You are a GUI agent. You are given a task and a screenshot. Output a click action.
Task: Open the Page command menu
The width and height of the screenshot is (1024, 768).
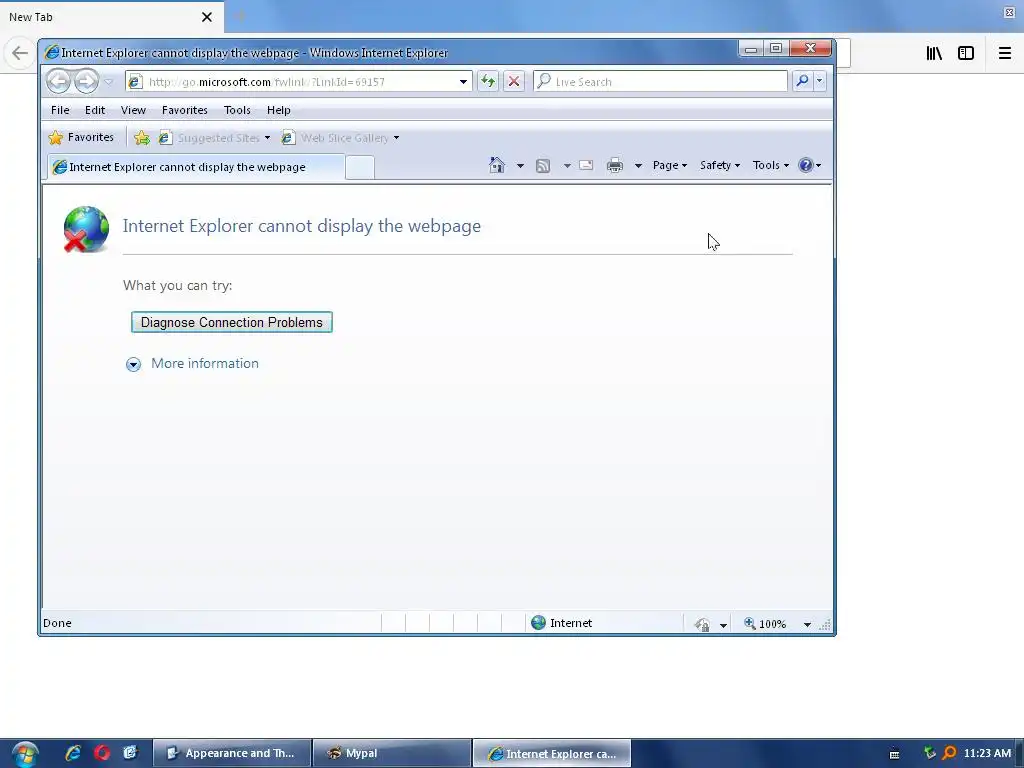coord(670,165)
